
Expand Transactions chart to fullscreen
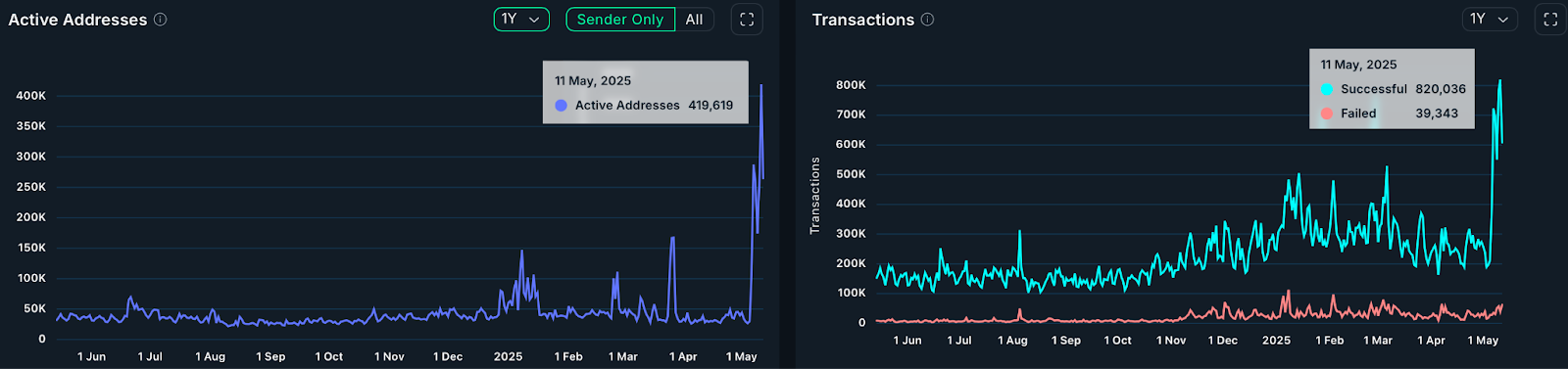click(1550, 20)
